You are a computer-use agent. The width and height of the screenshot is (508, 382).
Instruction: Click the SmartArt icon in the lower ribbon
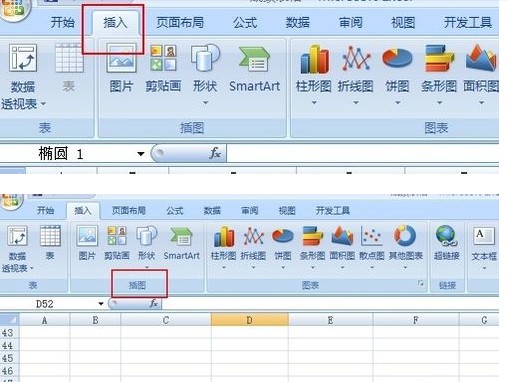tap(181, 236)
